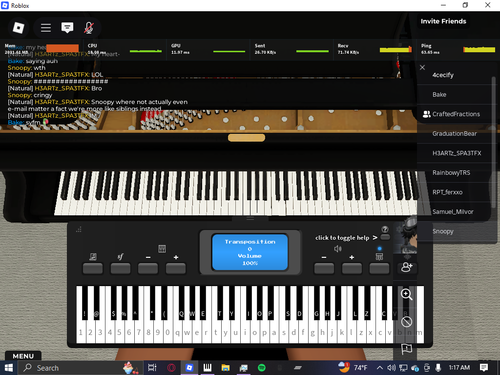The width and height of the screenshot is (500, 375).
Task: Click the black key labeled W
Action: point(192,303)
